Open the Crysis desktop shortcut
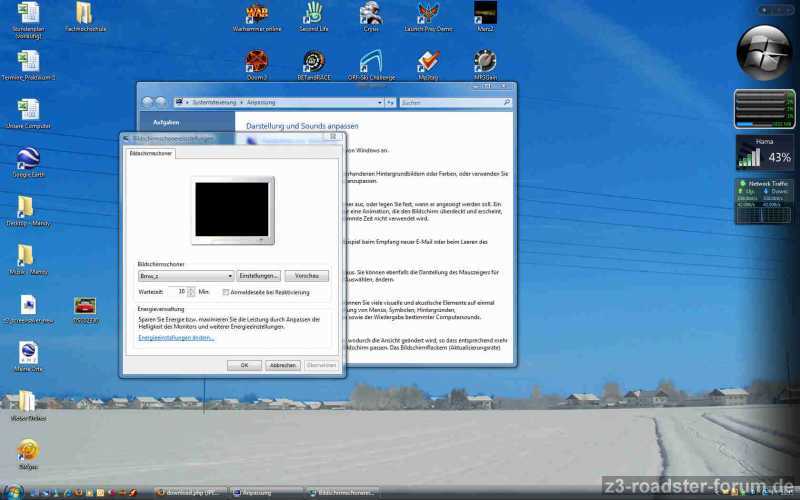800x500 pixels. click(371, 13)
